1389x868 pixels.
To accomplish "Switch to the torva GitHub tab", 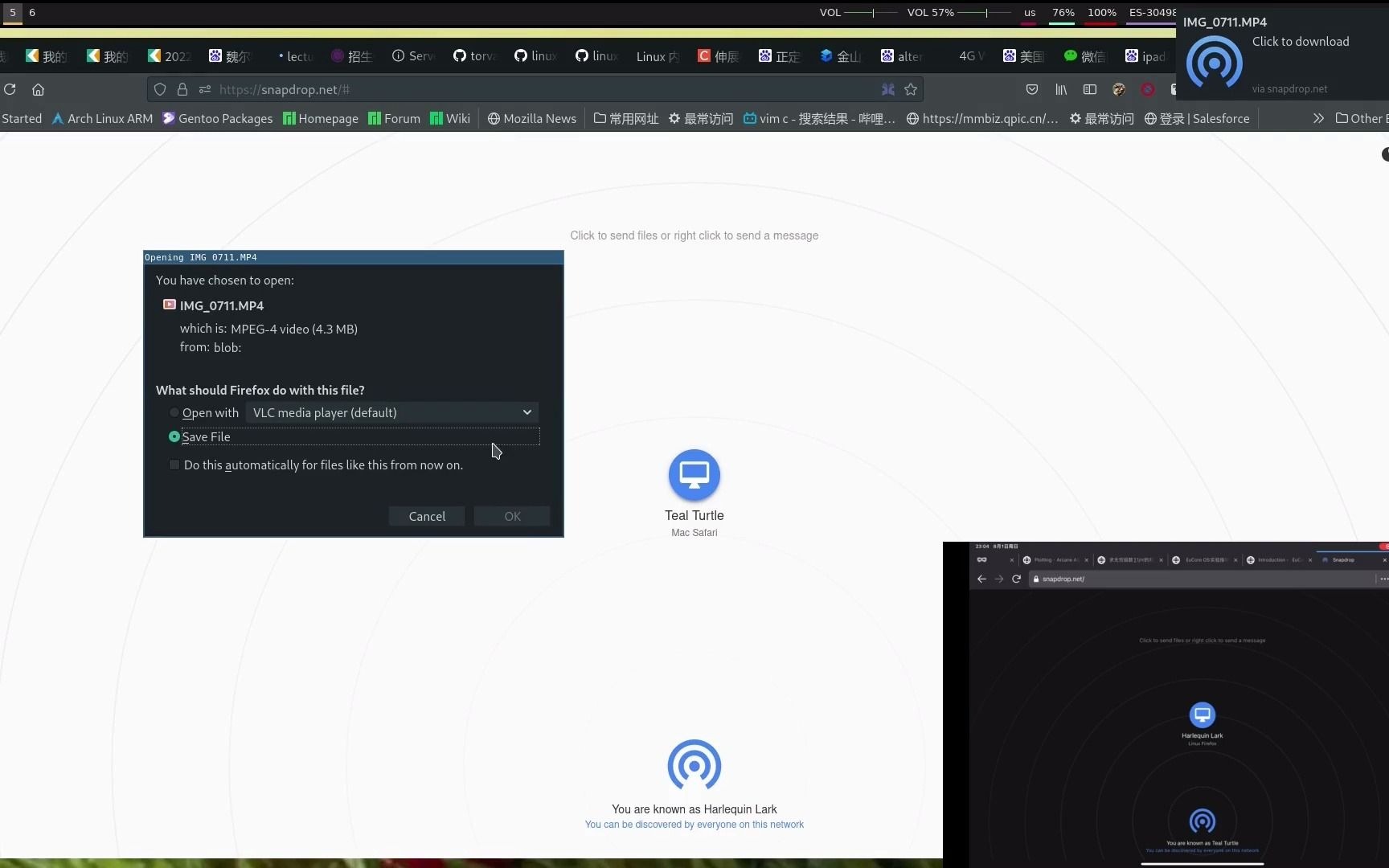I will click(x=475, y=56).
